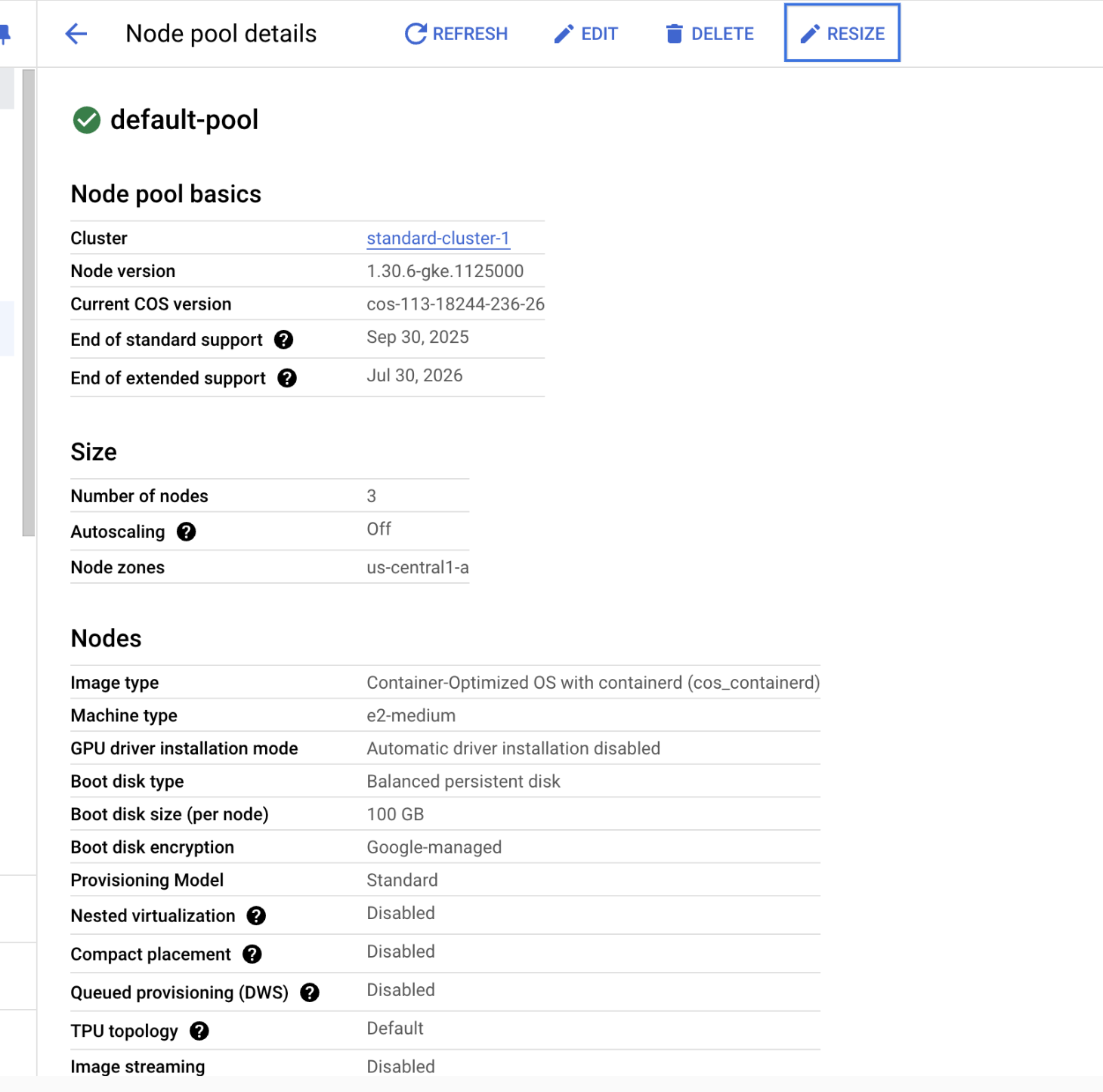Image resolution: width=1103 pixels, height=1092 pixels.
Task: Click the TPU topology value Default
Action: click(x=395, y=1029)
